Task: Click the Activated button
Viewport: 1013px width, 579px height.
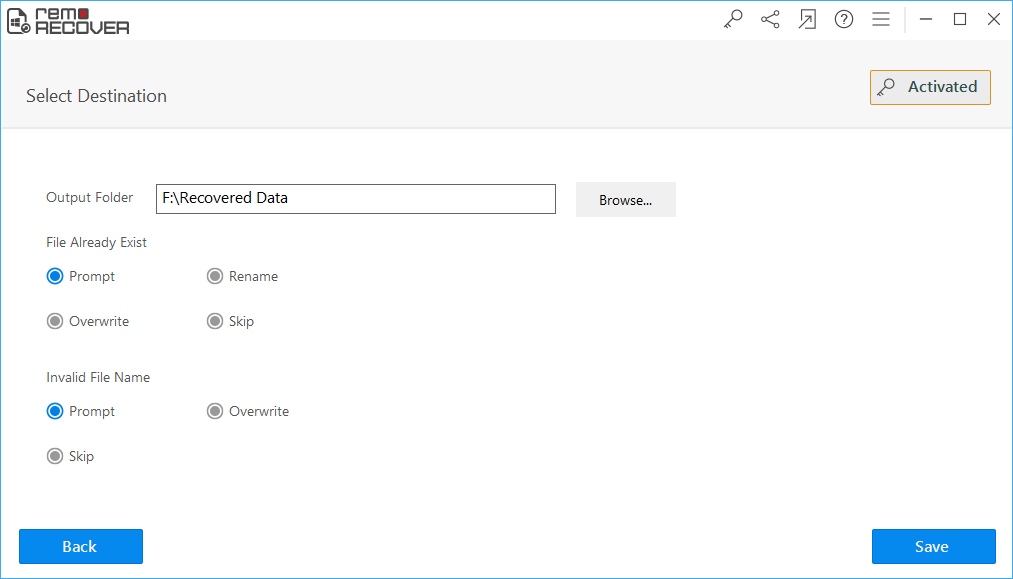Action: [x=930, y=87]
